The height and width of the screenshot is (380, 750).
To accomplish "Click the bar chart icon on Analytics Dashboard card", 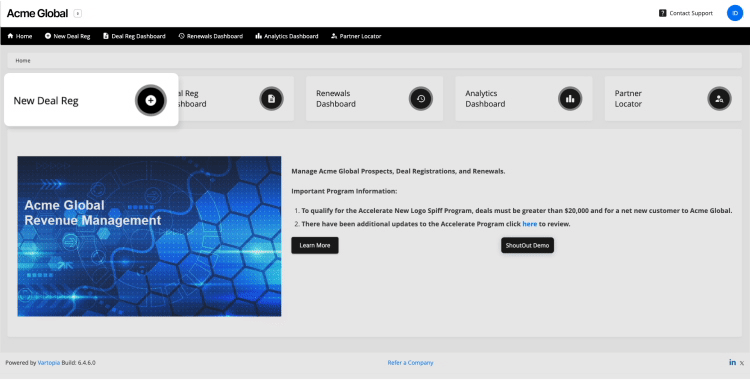I will coord(570,99).
